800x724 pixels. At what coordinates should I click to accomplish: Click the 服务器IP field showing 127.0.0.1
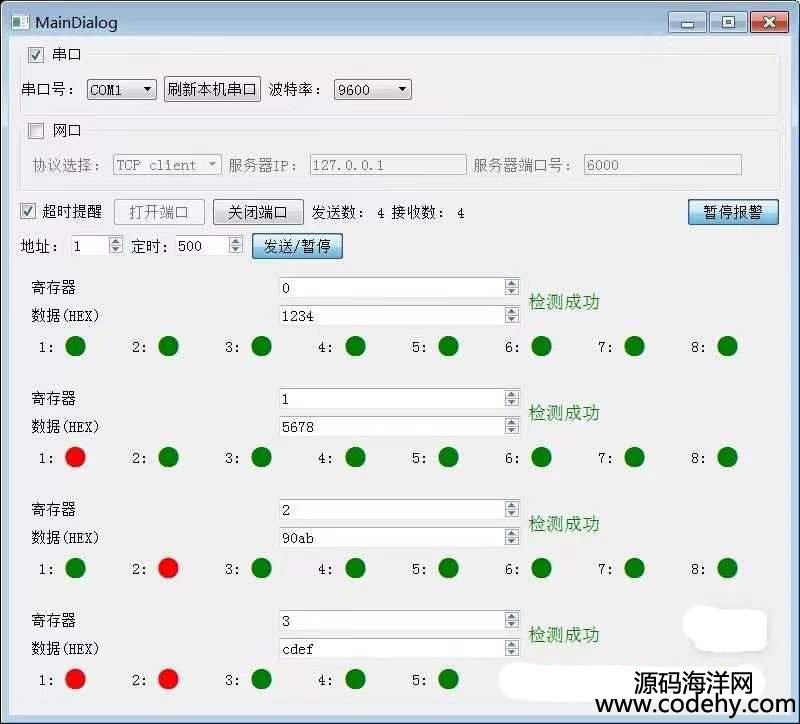pos(388,165)
